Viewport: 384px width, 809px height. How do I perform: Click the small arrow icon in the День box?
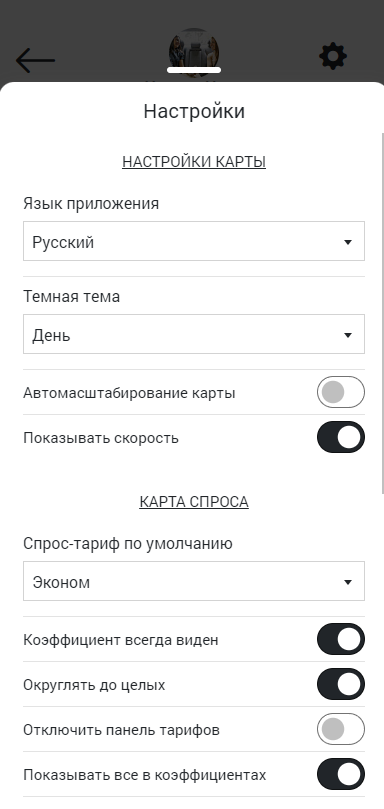pos(348,335)
